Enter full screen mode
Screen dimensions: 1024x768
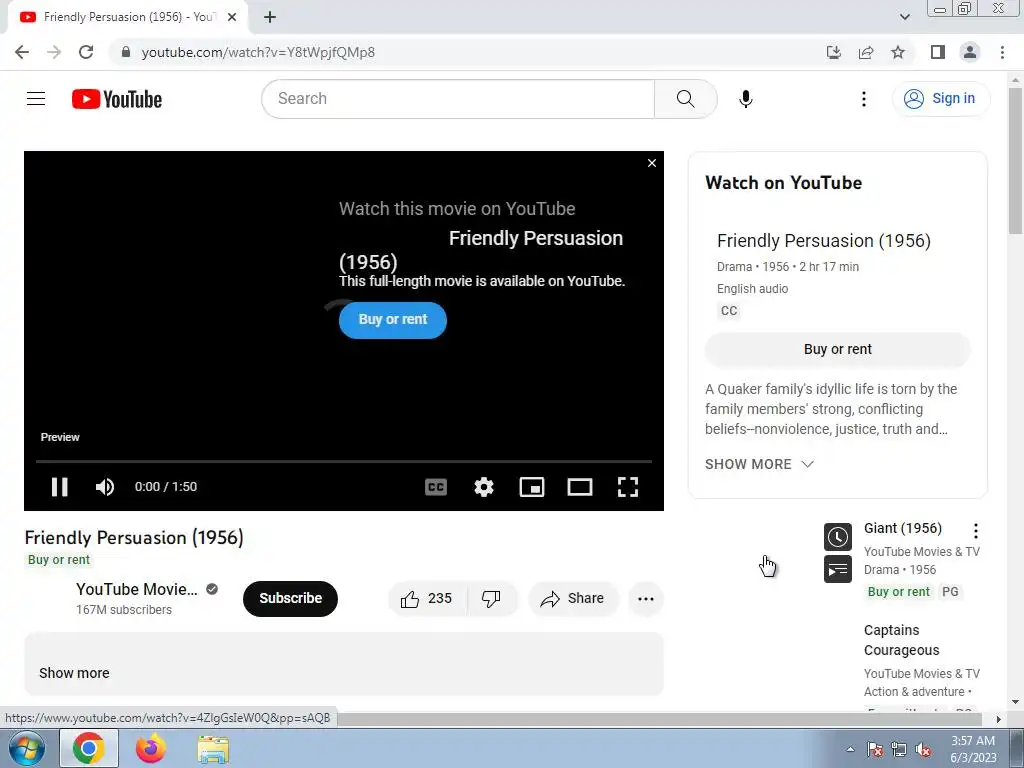[628, 487]
